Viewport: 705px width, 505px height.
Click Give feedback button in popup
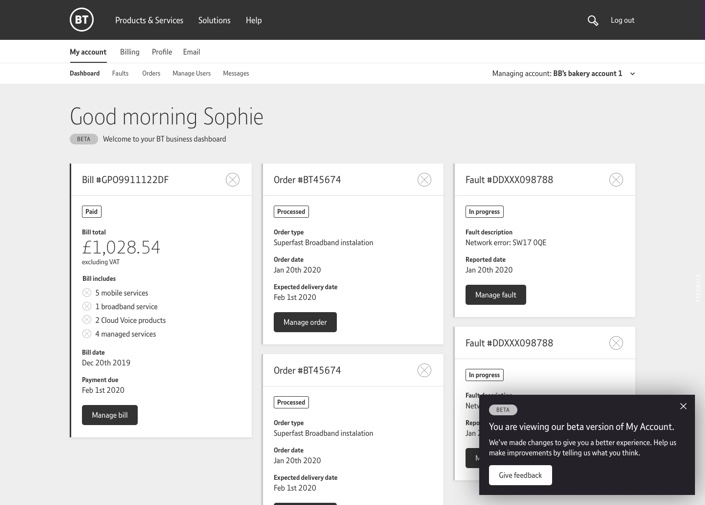pyautogui.click(x=520, y=475)
